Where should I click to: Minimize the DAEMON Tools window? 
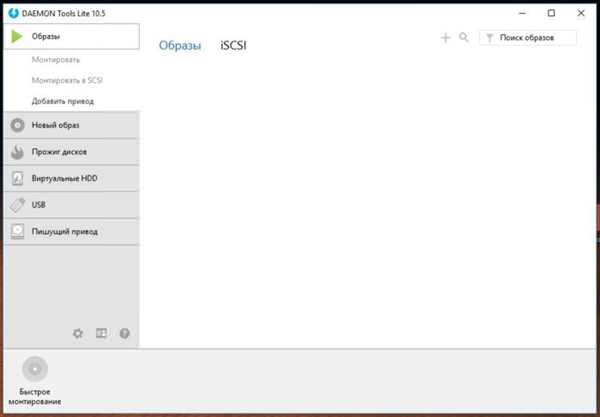click(x=522, y=13)
